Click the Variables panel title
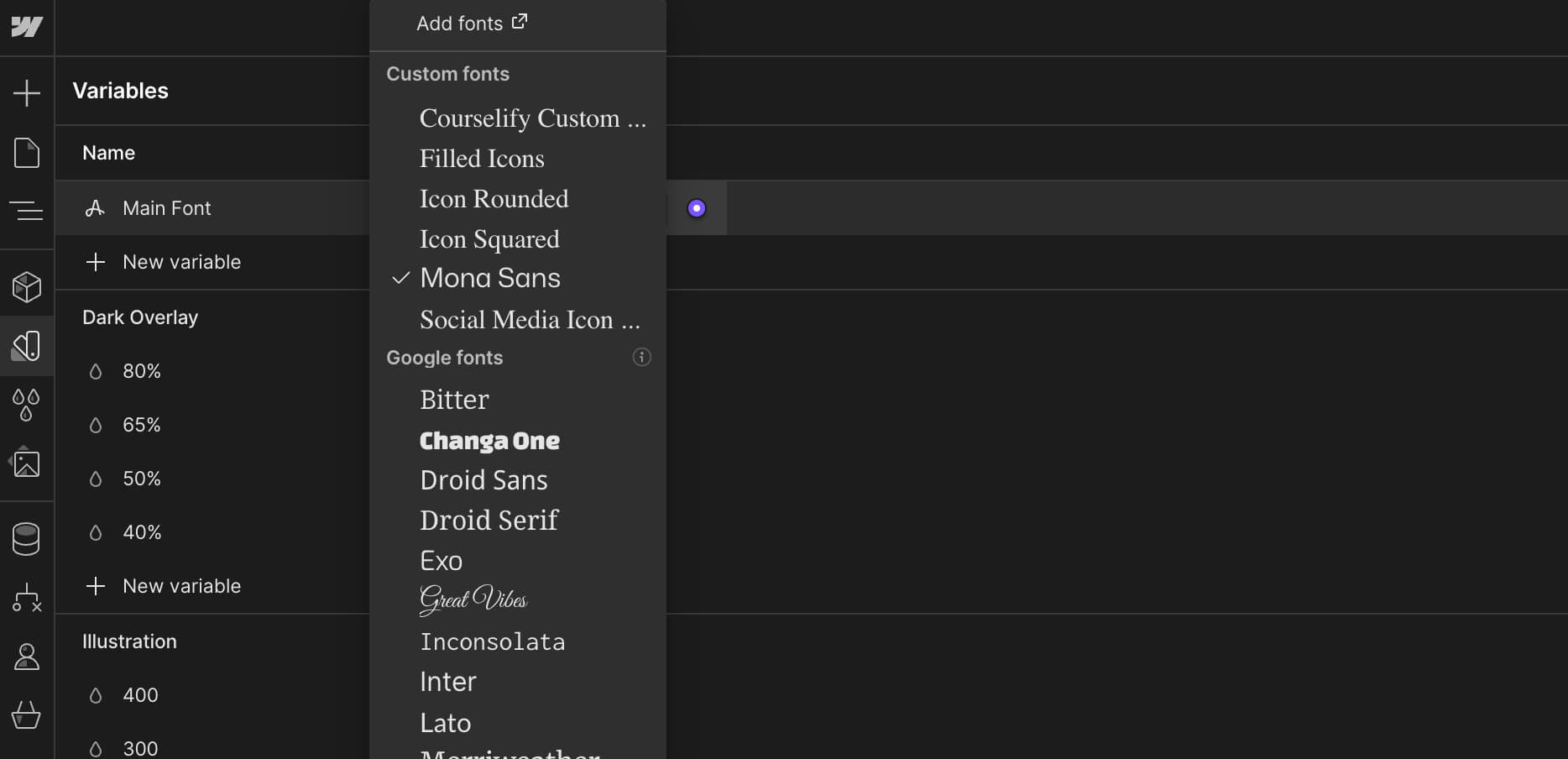 [121, 91]
